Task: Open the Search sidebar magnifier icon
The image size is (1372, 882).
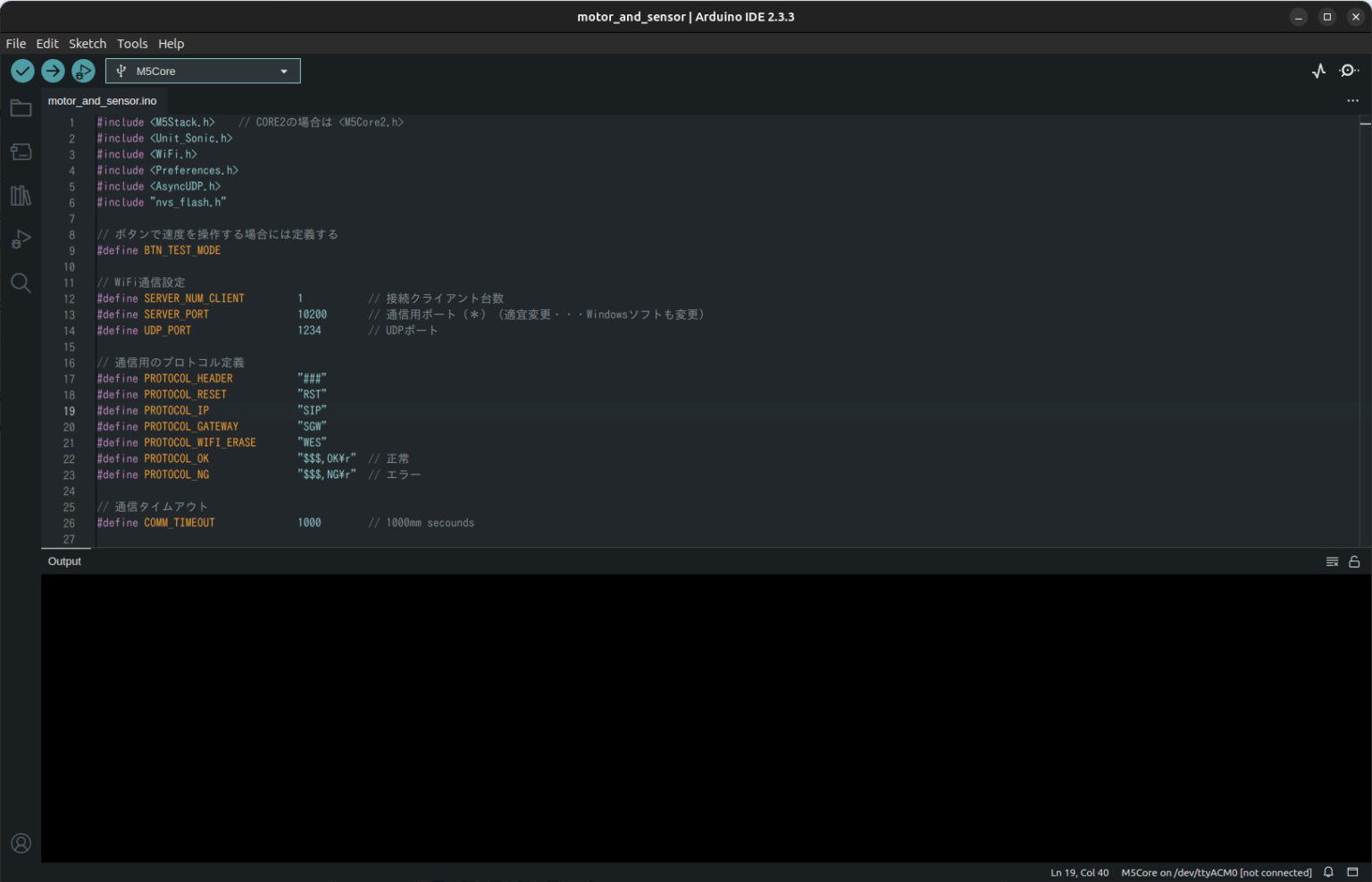Action: [21, 283]
